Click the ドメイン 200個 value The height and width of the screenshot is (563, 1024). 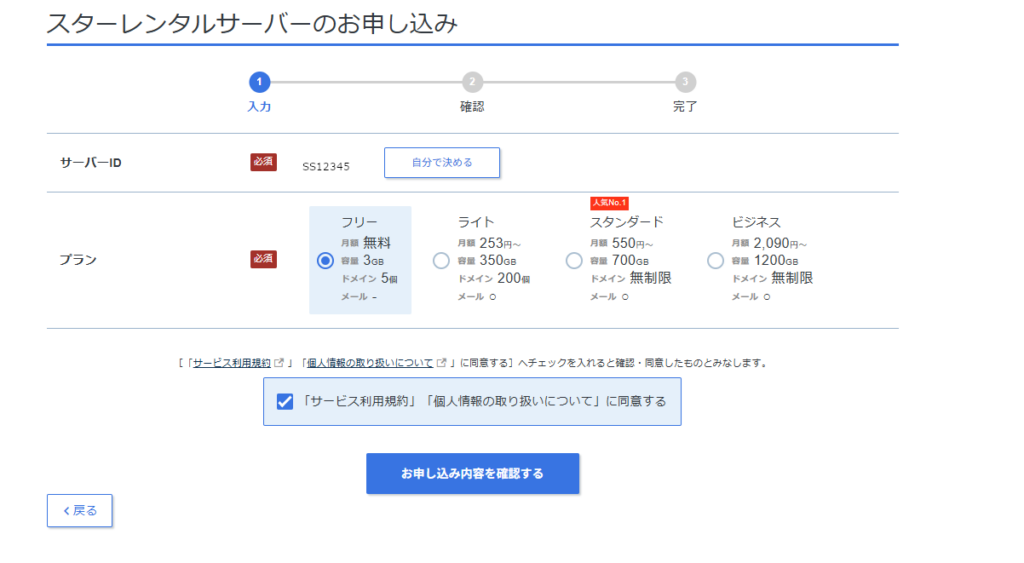tap(514, 279)
